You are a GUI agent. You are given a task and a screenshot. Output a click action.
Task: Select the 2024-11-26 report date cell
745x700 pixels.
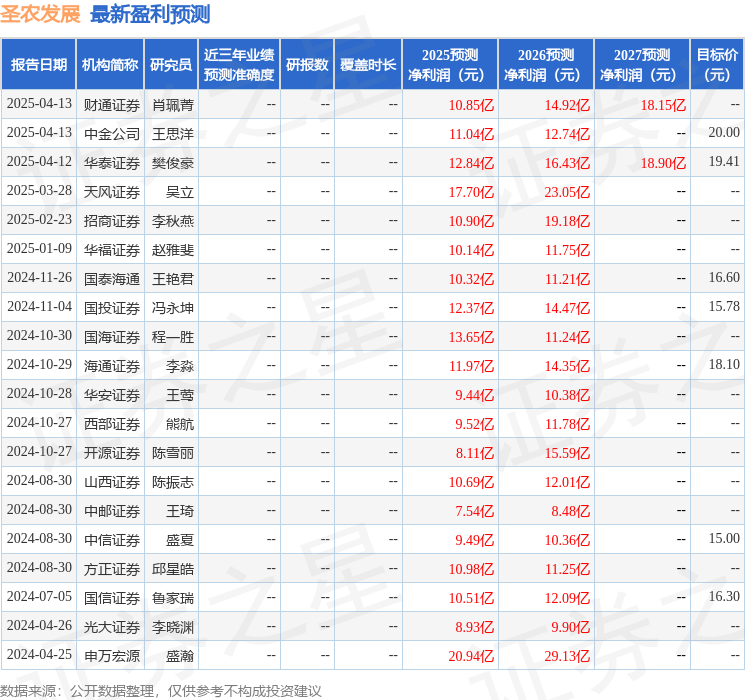tap(39, 278)
